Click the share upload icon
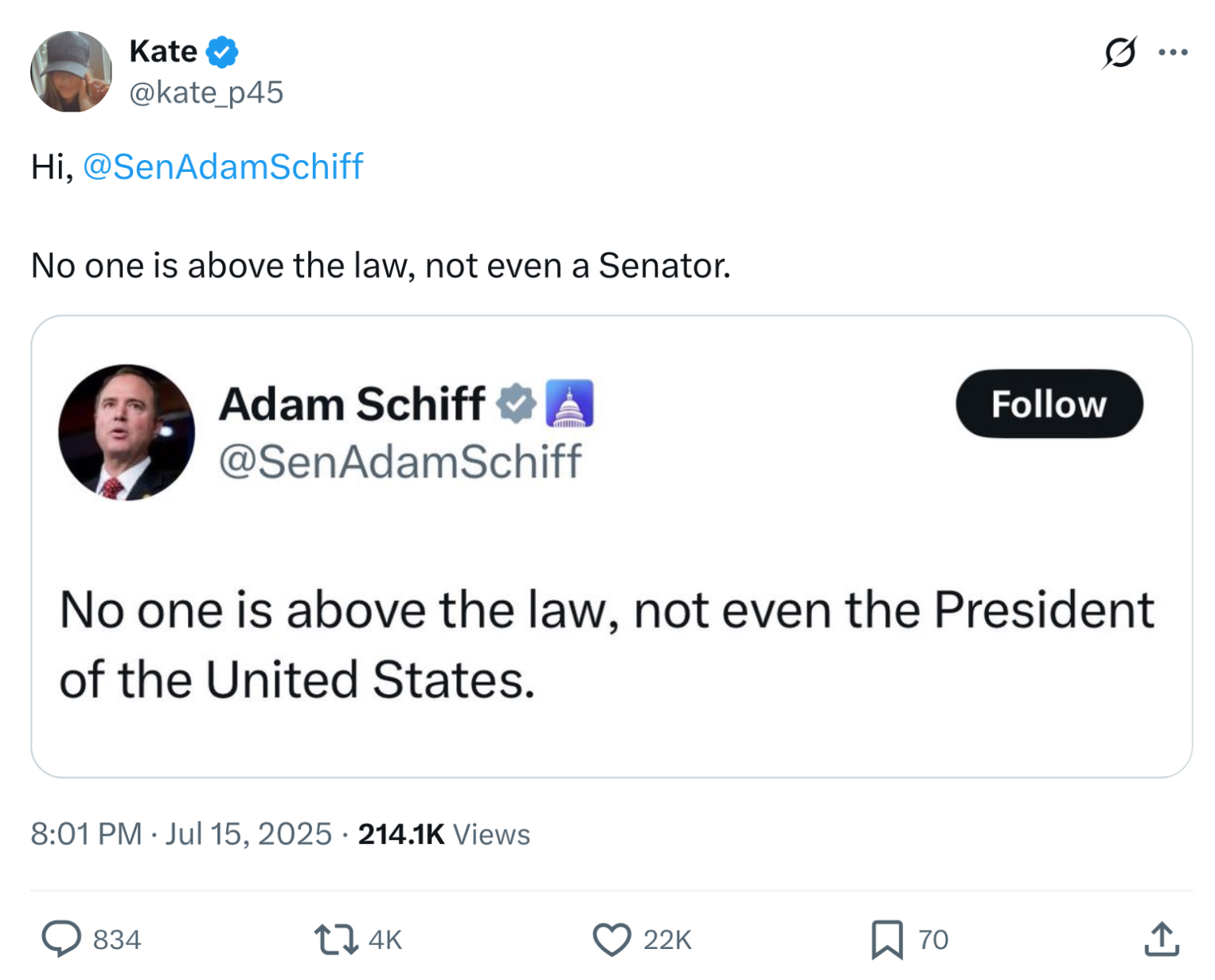The height and width of the screenshot is (980, 1215). pyautogui.click(x=1162, y=939)
